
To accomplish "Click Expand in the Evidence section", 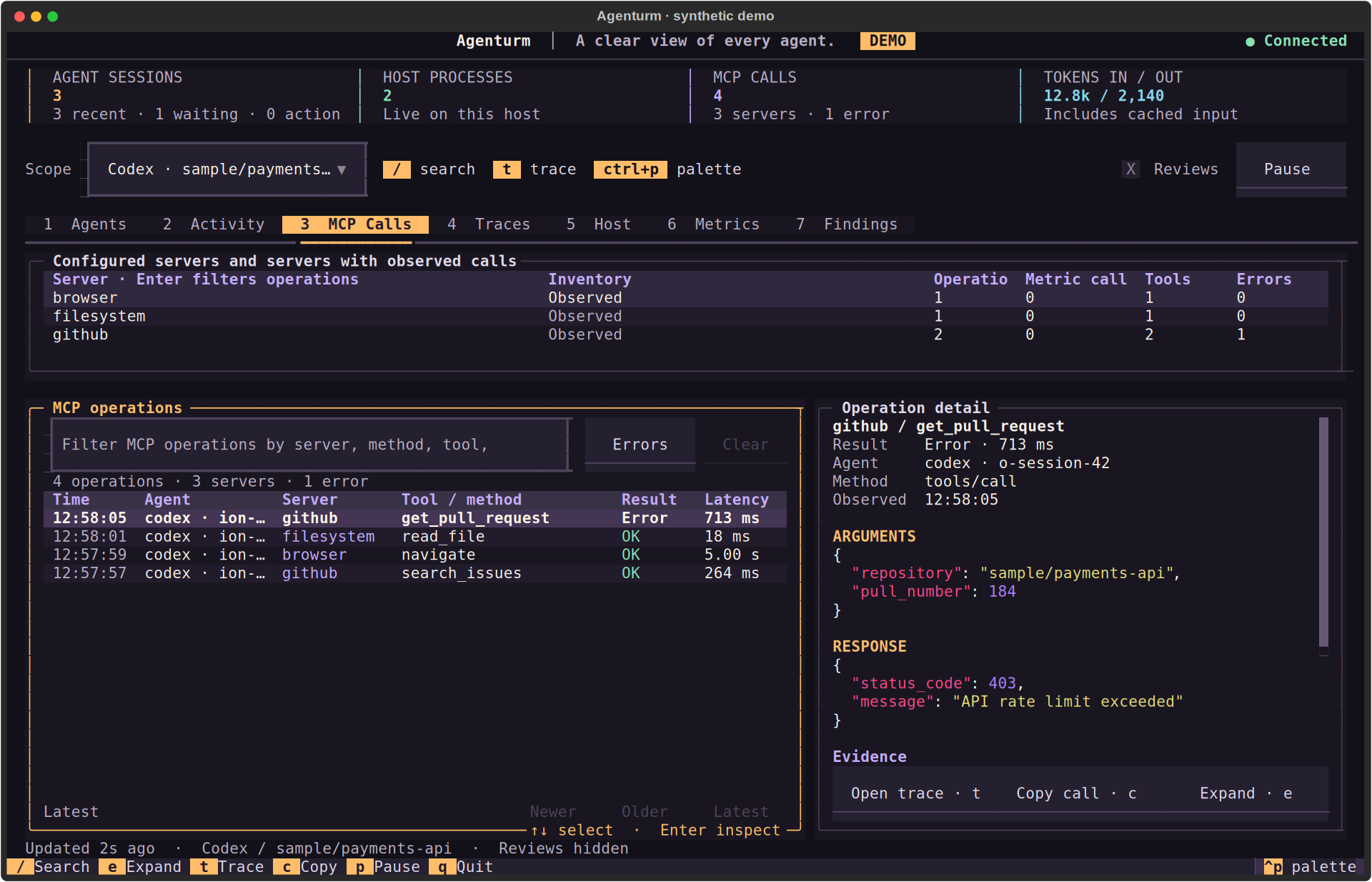I will point(1246,793).
